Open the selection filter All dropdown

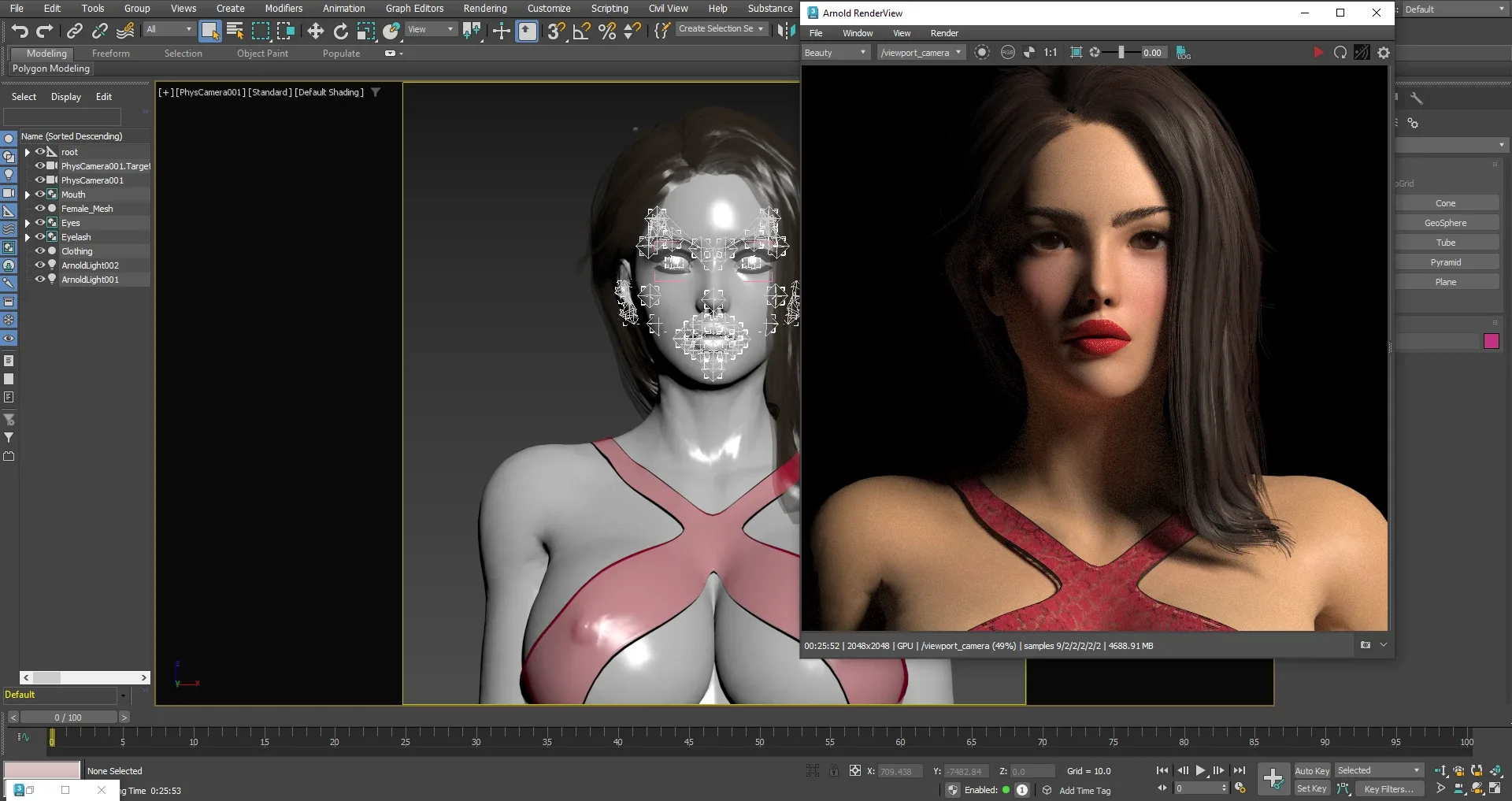(x=169, y=29)
